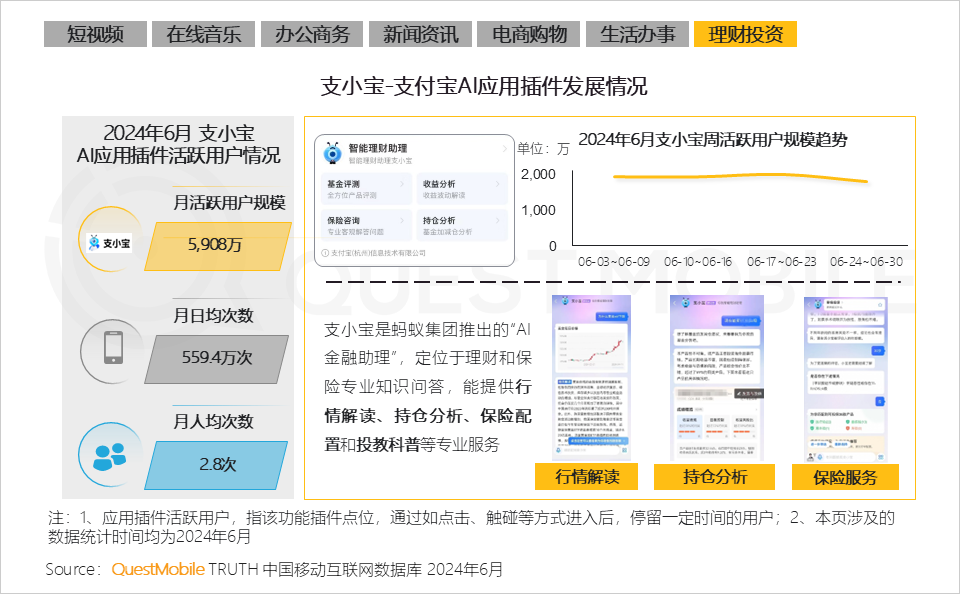Click the 智能理财助理 ant mascot avatar
The image size is (960, 594).
[332, 153]
